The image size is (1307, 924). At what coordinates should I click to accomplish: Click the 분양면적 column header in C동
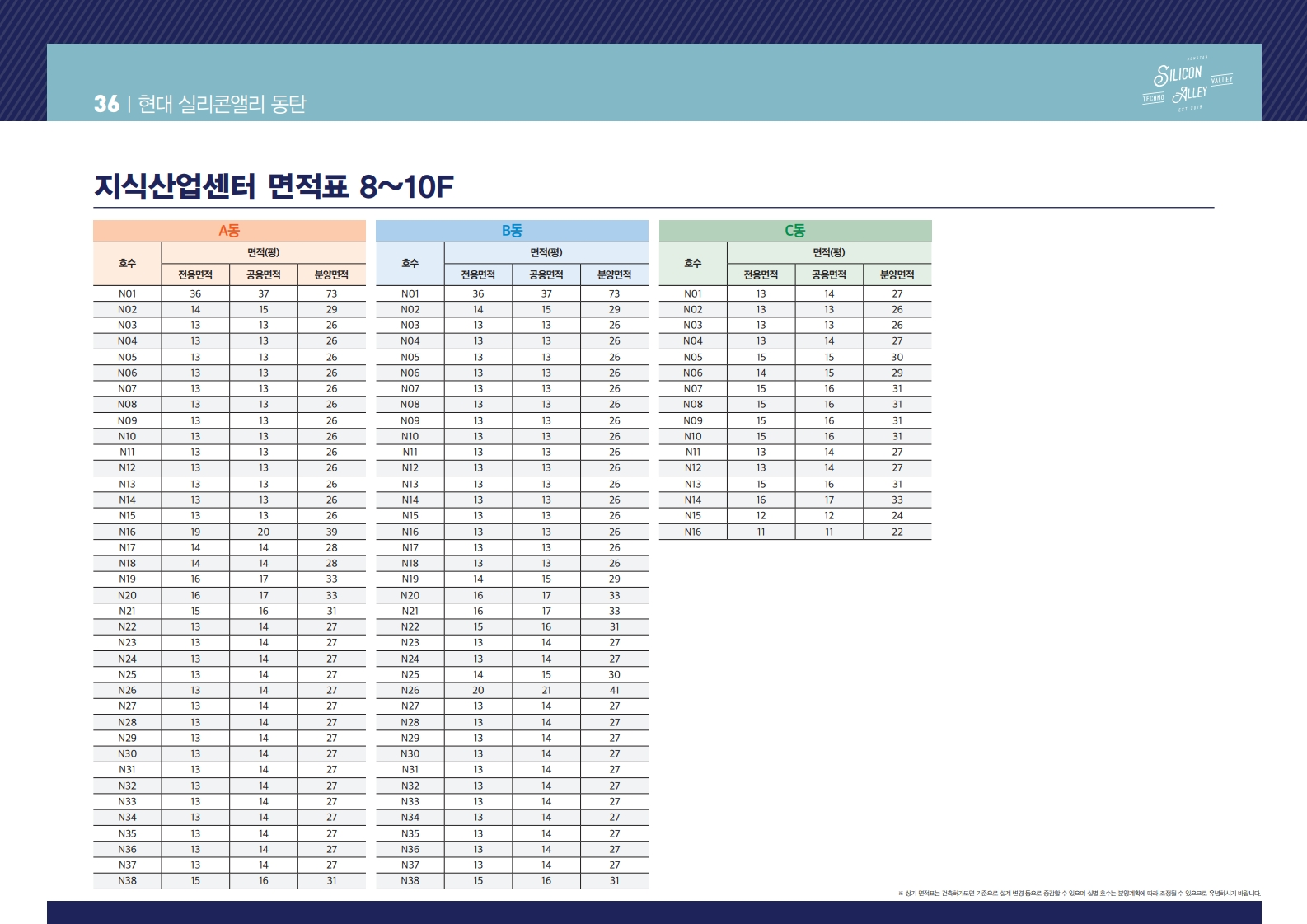897,274
